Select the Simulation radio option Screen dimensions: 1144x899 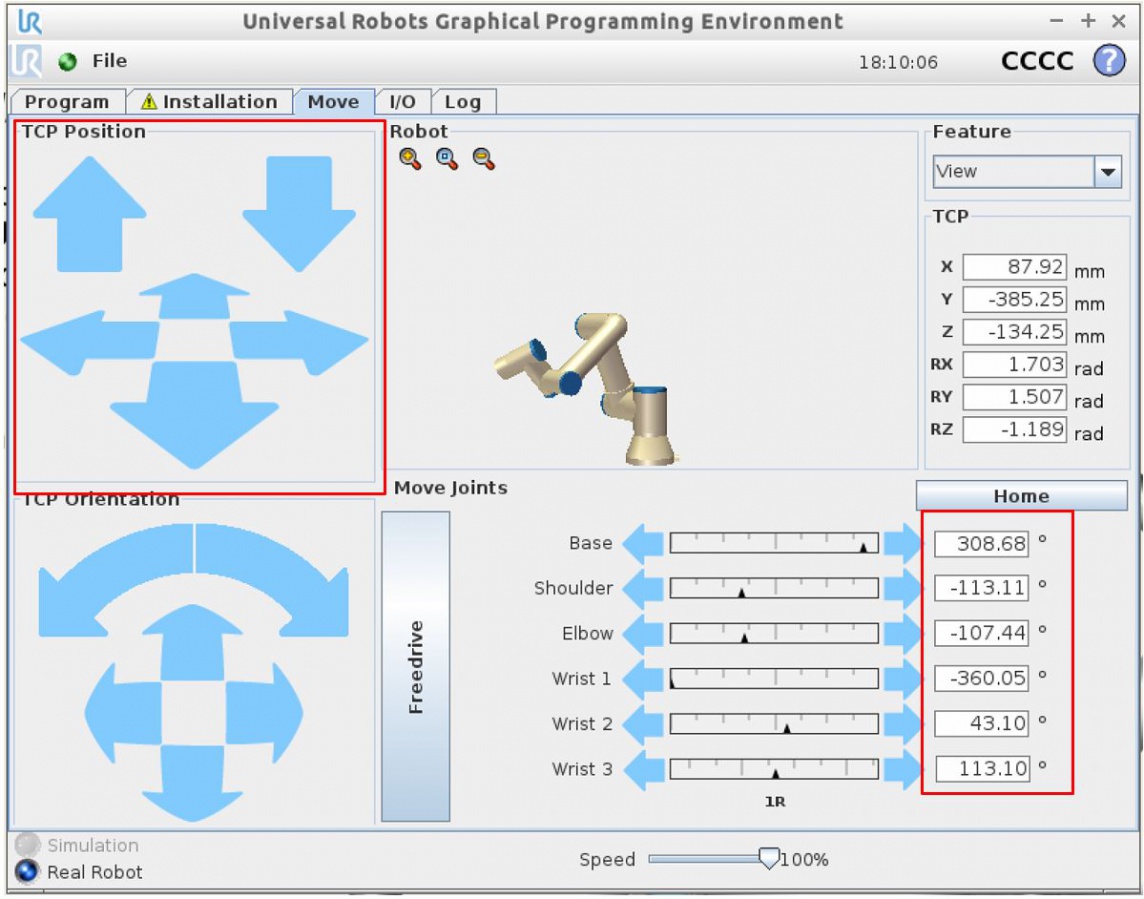[28, 846]
